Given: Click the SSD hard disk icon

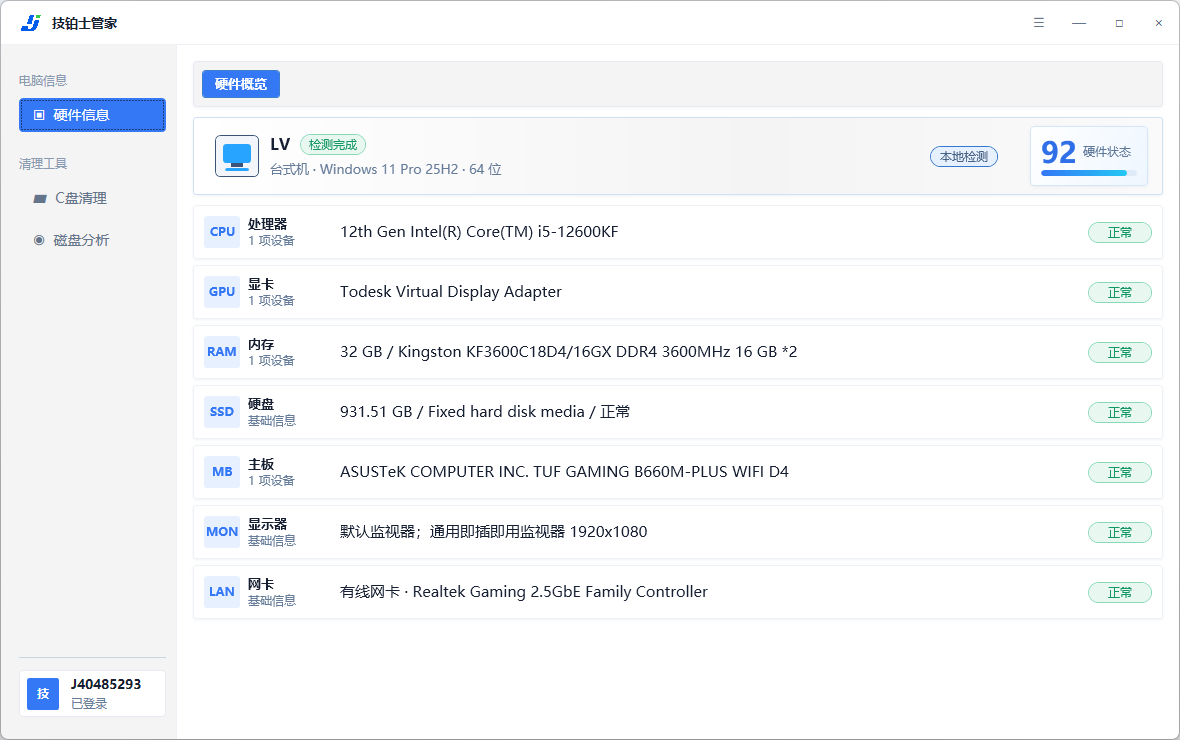Looking at the screenshot, I should pyautogui.click(x=222, y=412).
